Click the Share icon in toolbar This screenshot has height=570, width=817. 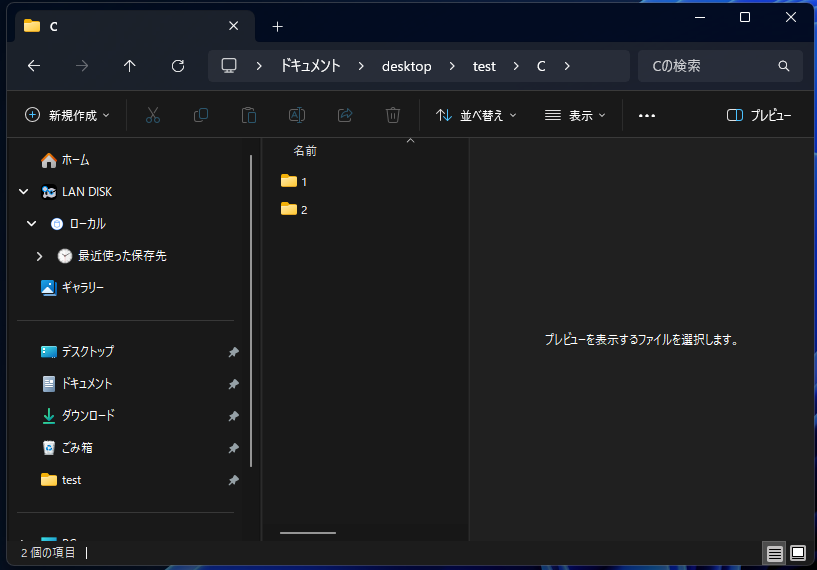tap(345, 115)
